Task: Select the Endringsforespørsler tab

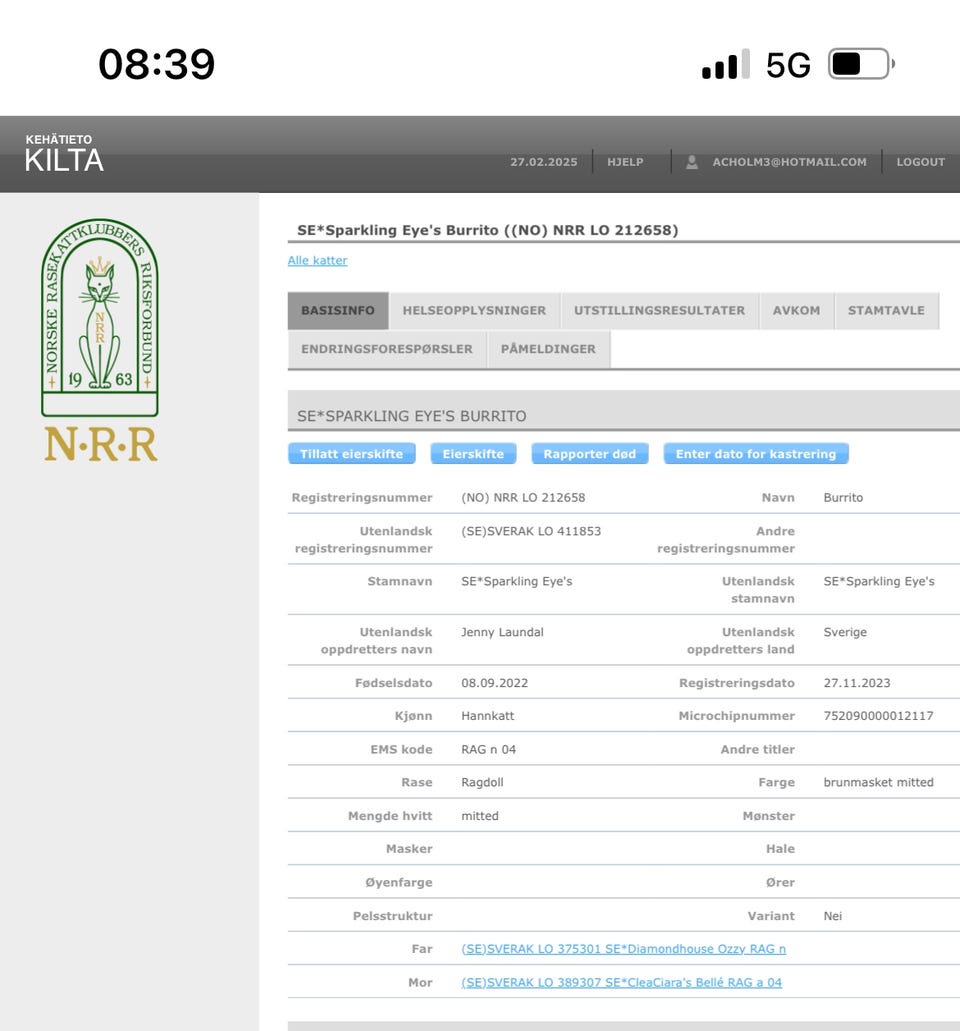Action: pyautogui.click(x=387, y=349)
